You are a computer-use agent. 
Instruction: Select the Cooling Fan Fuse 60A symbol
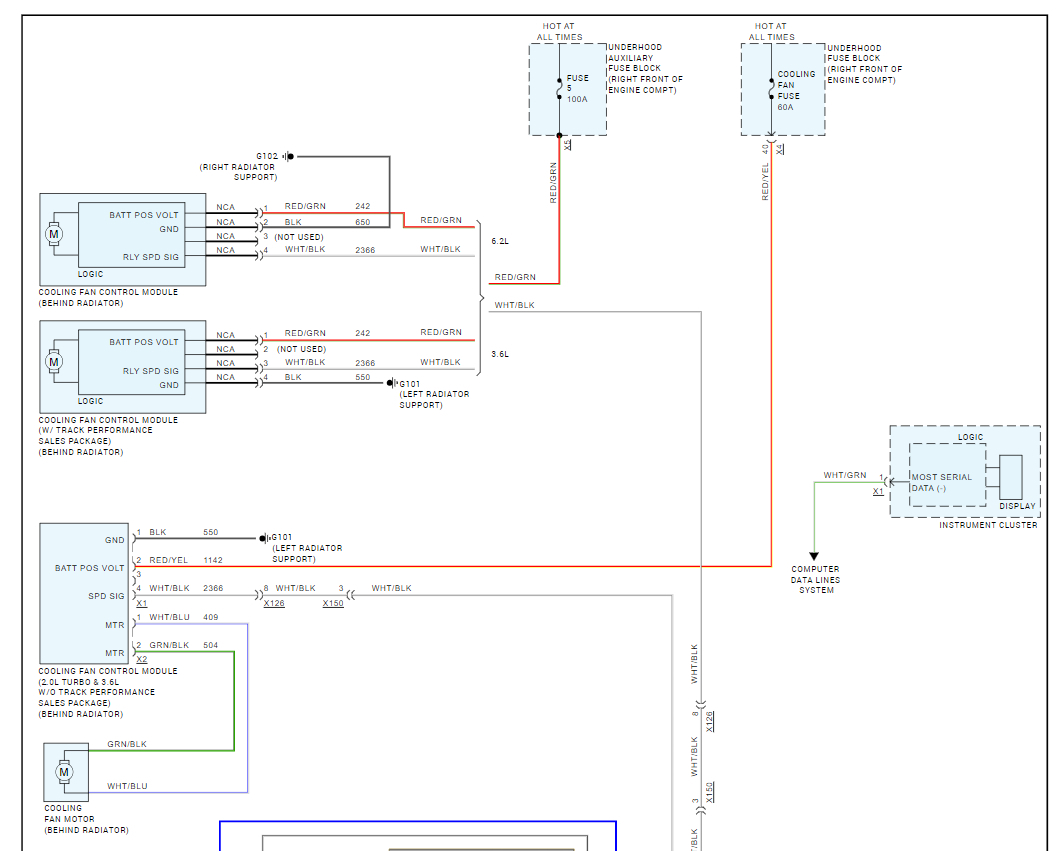(x=772, y=88)
